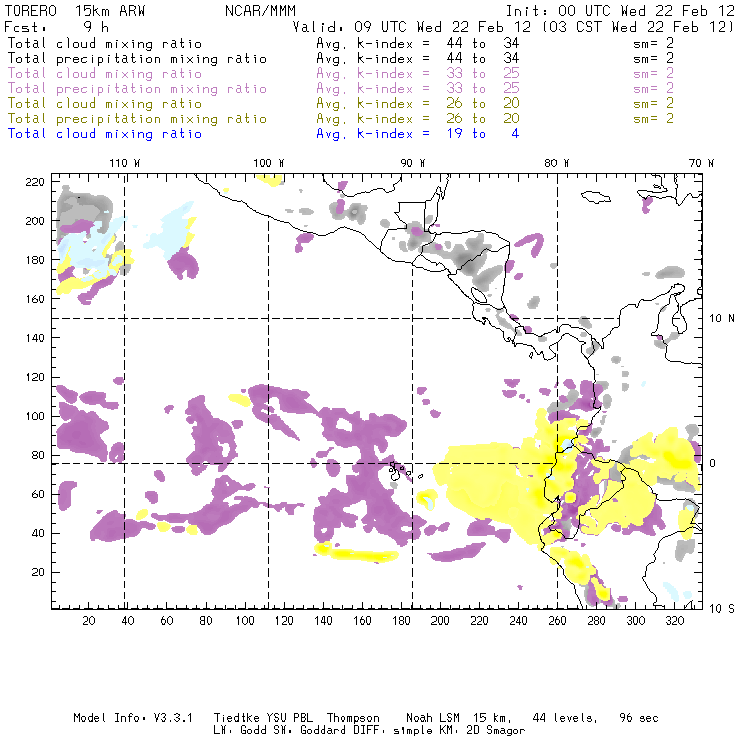Click the vertical axis tick label '120'
The height and width of the screenshot is (740, 740).
35,377
